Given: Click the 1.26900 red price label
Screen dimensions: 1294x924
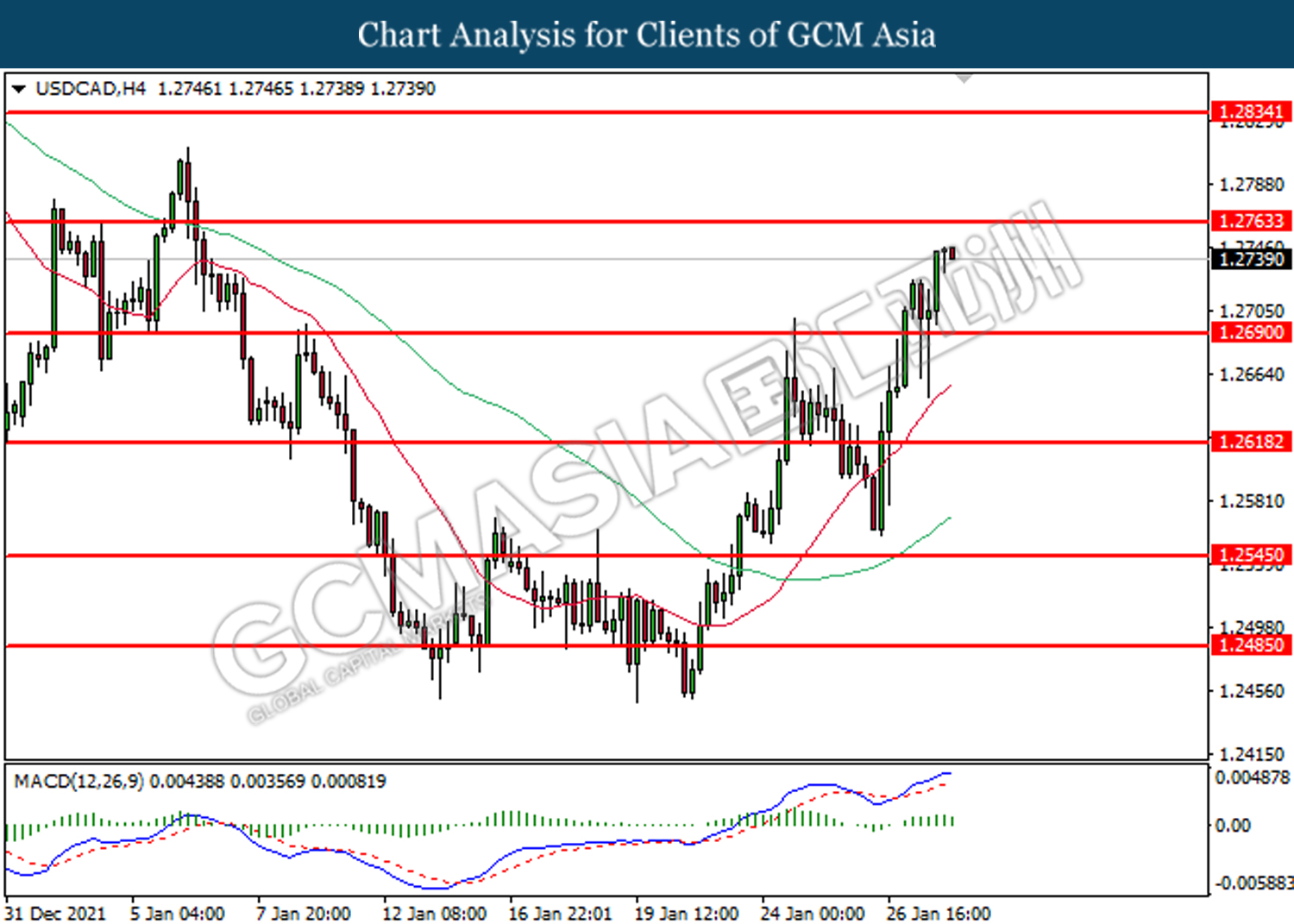Looking at the screenshot, I should click(1251, 332).
